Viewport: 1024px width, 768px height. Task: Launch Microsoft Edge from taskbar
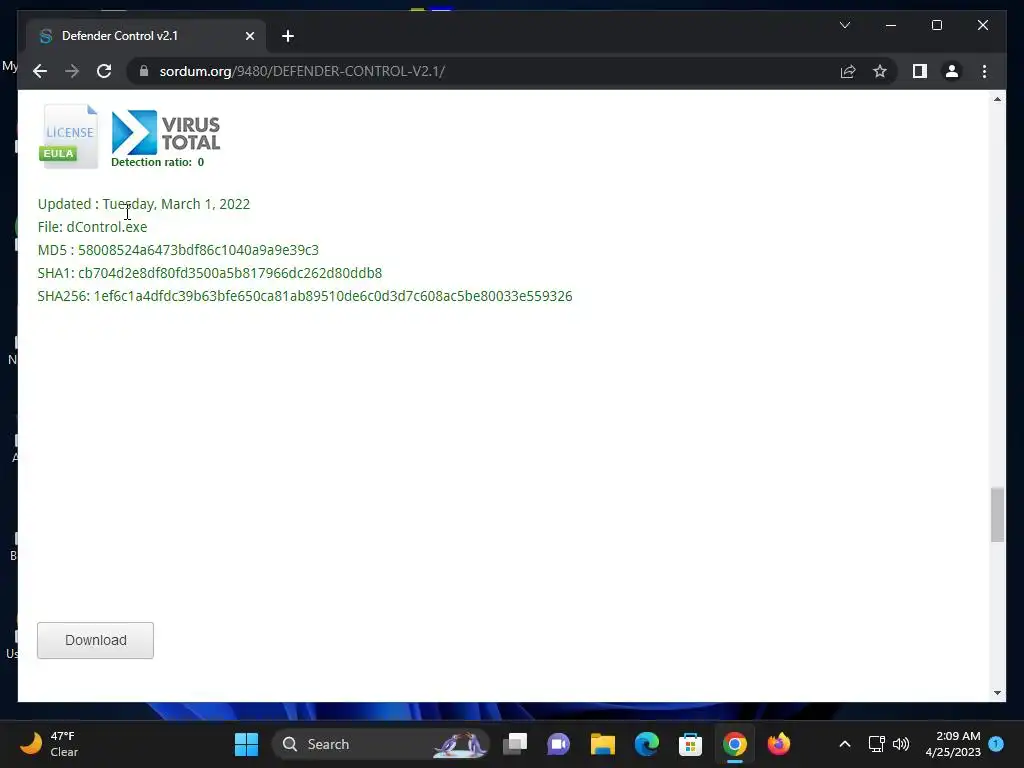pyautogui.click(x=647, y=744)
